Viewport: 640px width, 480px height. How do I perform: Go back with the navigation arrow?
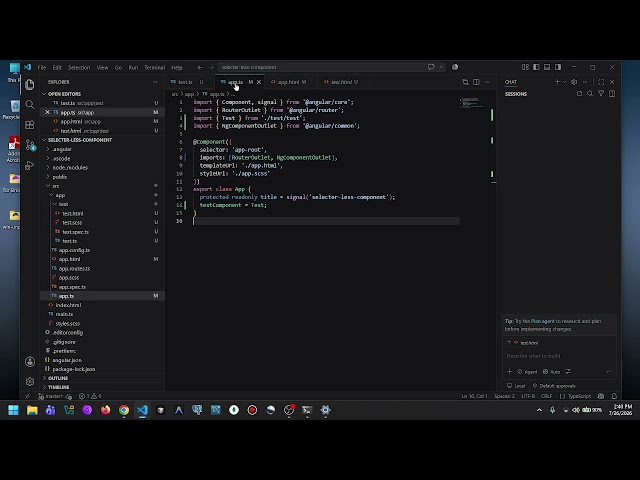point(200,67)
